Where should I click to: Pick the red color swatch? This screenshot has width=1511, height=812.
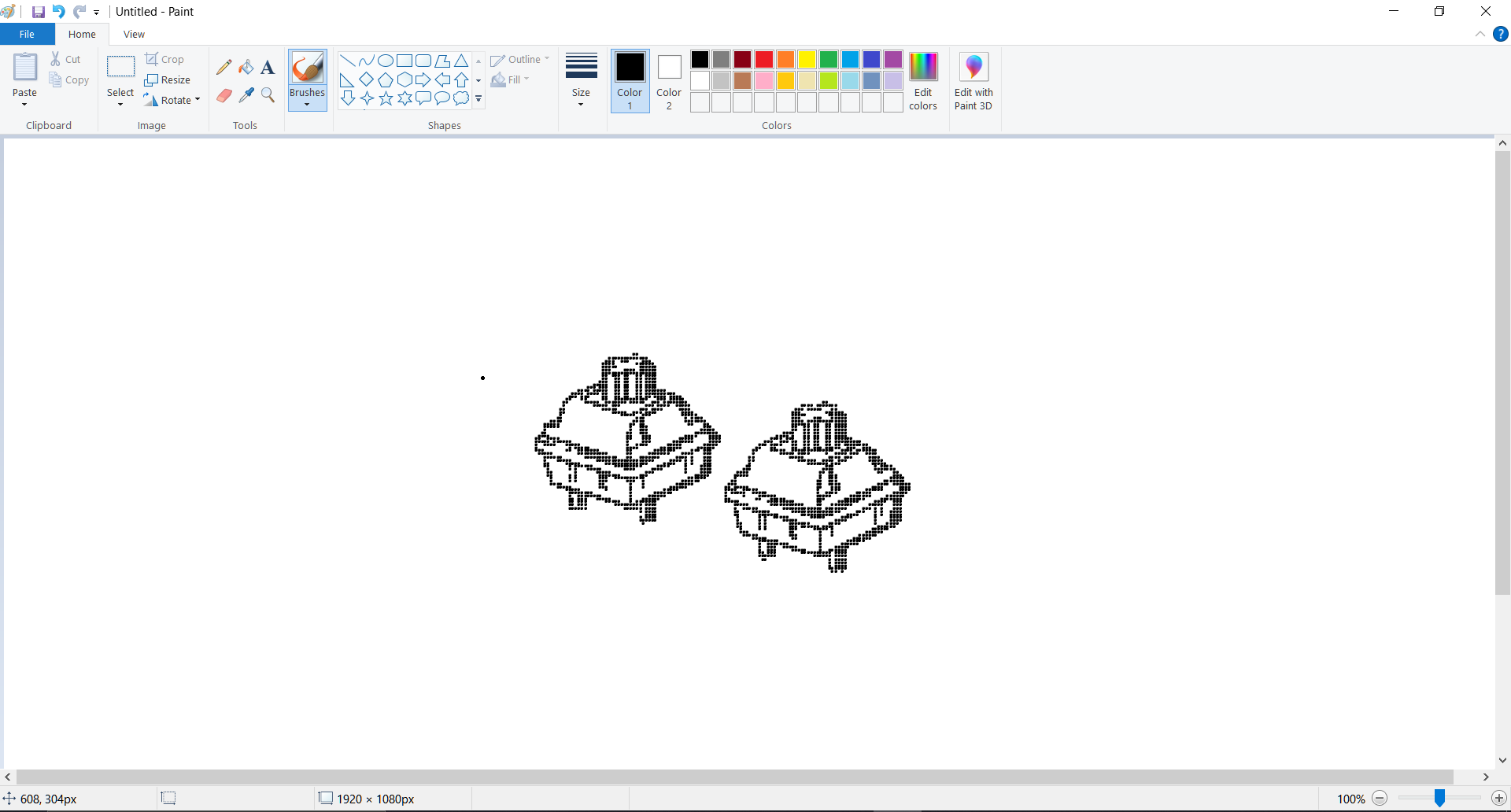(x=764, y=60)
